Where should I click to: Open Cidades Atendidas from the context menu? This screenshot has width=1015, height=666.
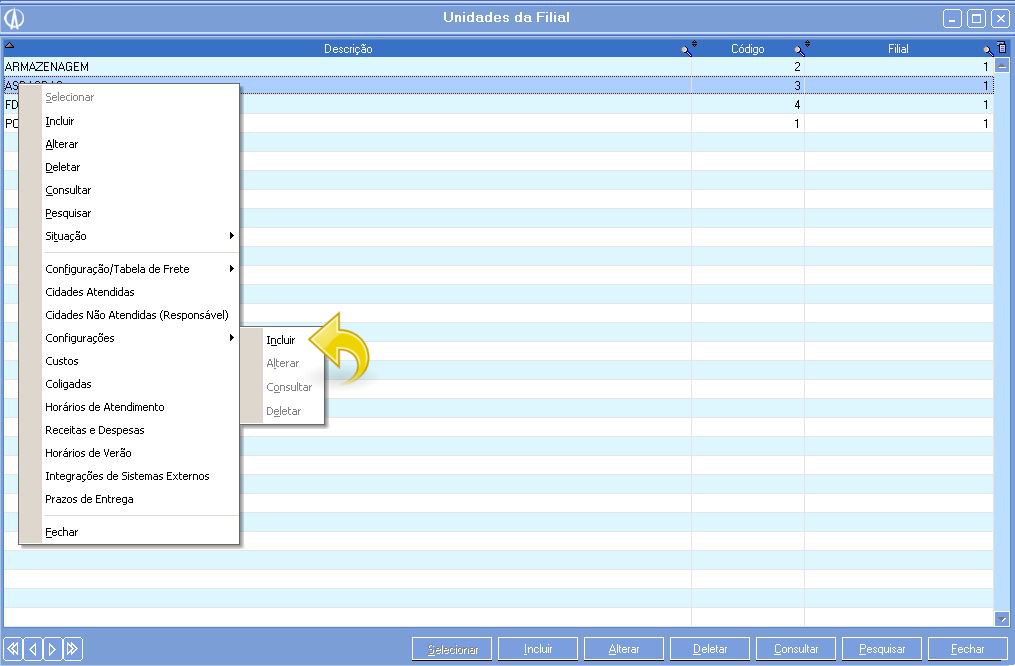point(90,292)
